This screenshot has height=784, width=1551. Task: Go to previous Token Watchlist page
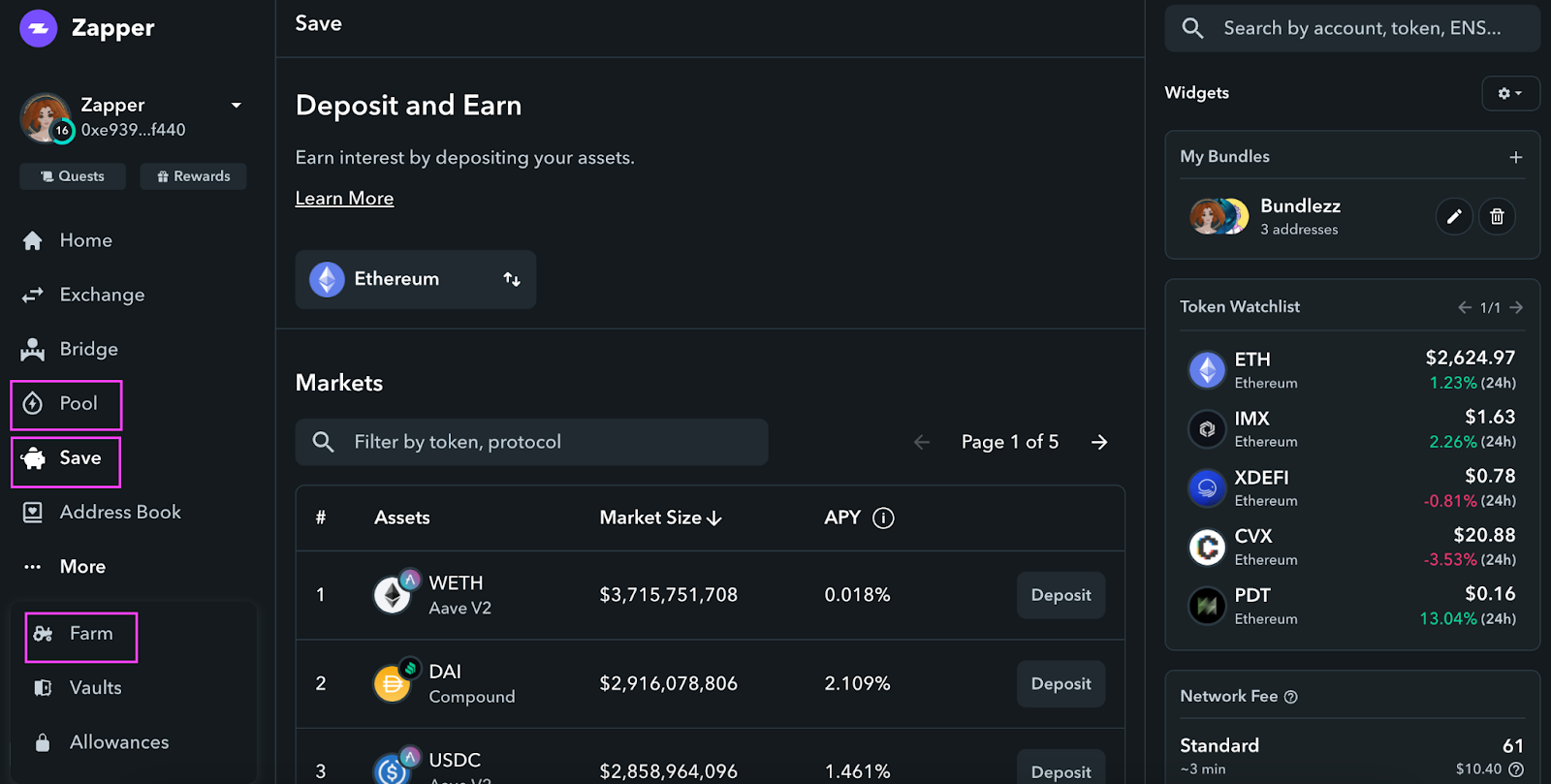click(x=1465, y=307)
